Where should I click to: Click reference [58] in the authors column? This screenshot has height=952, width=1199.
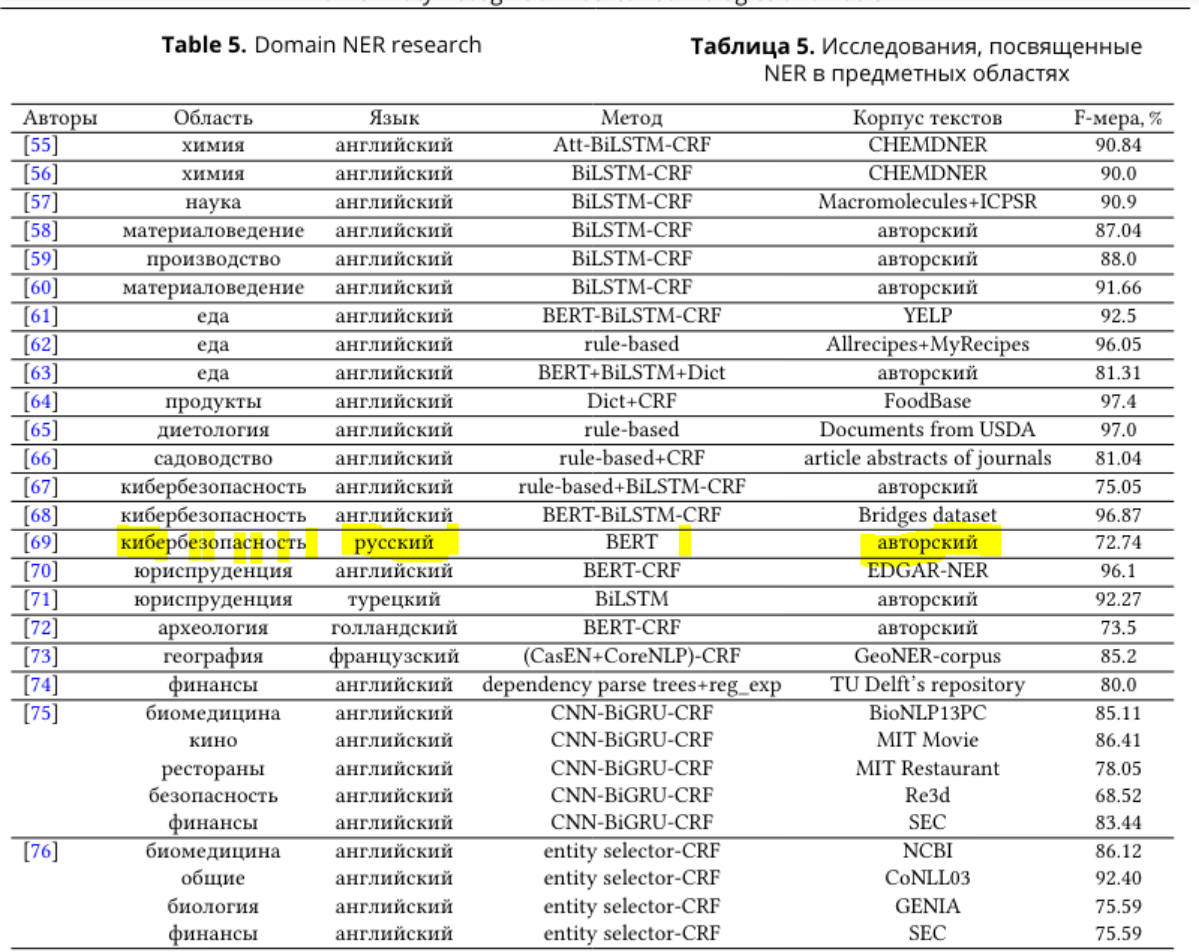(41, 230)
